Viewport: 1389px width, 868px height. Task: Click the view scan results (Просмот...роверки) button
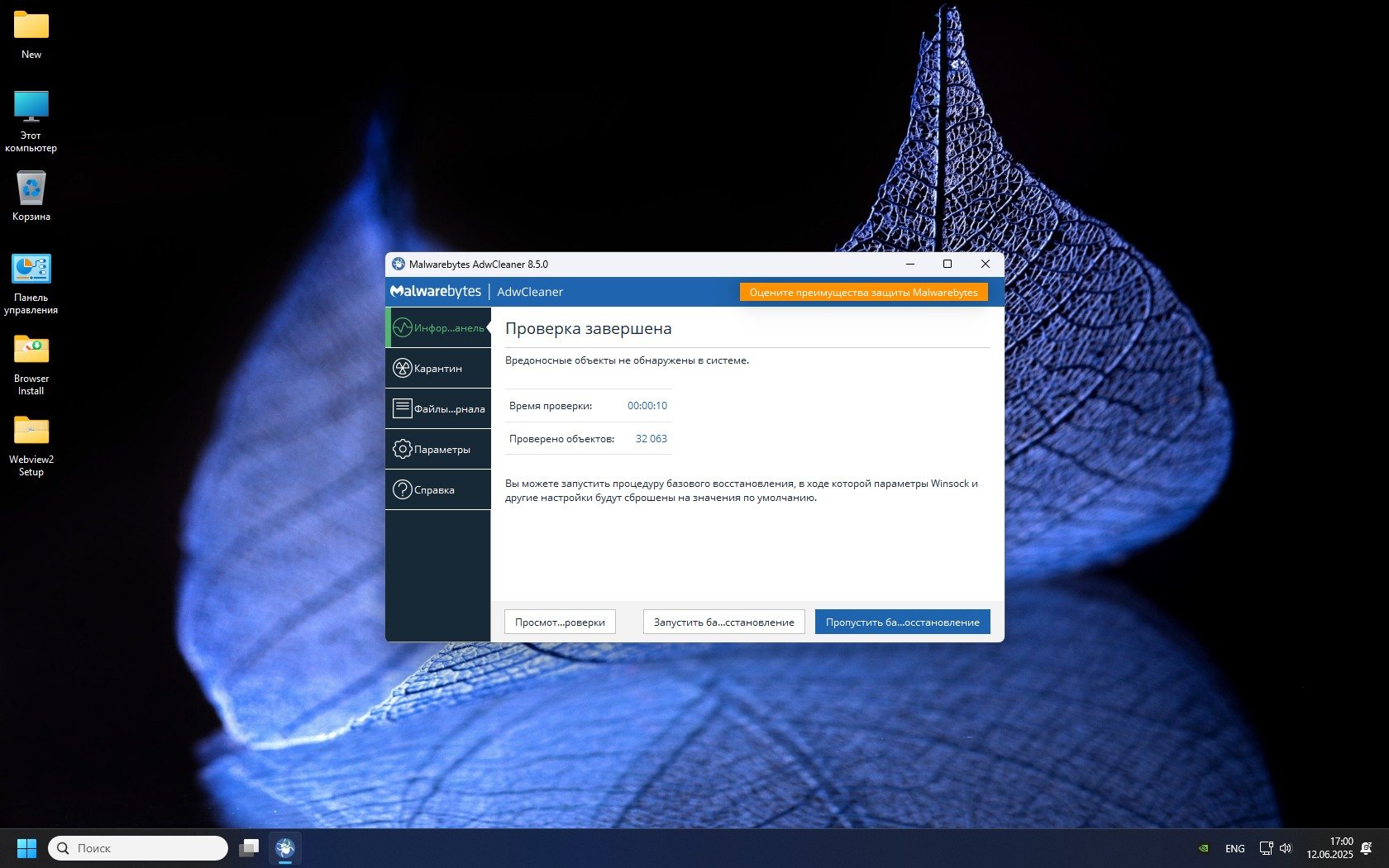560,622
